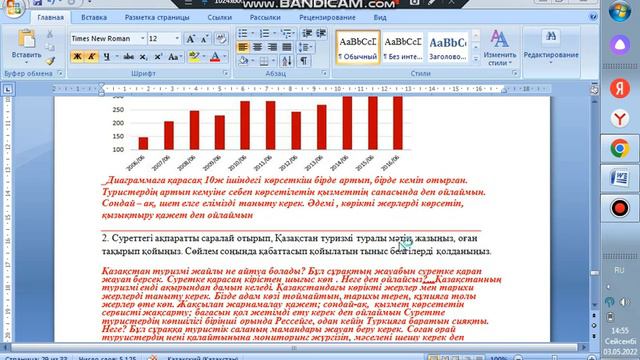The image size is (640, 360).
Task: Click the sort A-Z icon
Action: pos(287,61)
